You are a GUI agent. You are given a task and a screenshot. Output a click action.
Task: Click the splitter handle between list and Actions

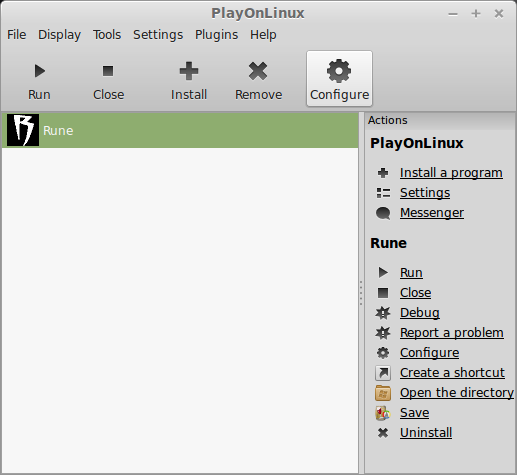click(x=361, y=293)
